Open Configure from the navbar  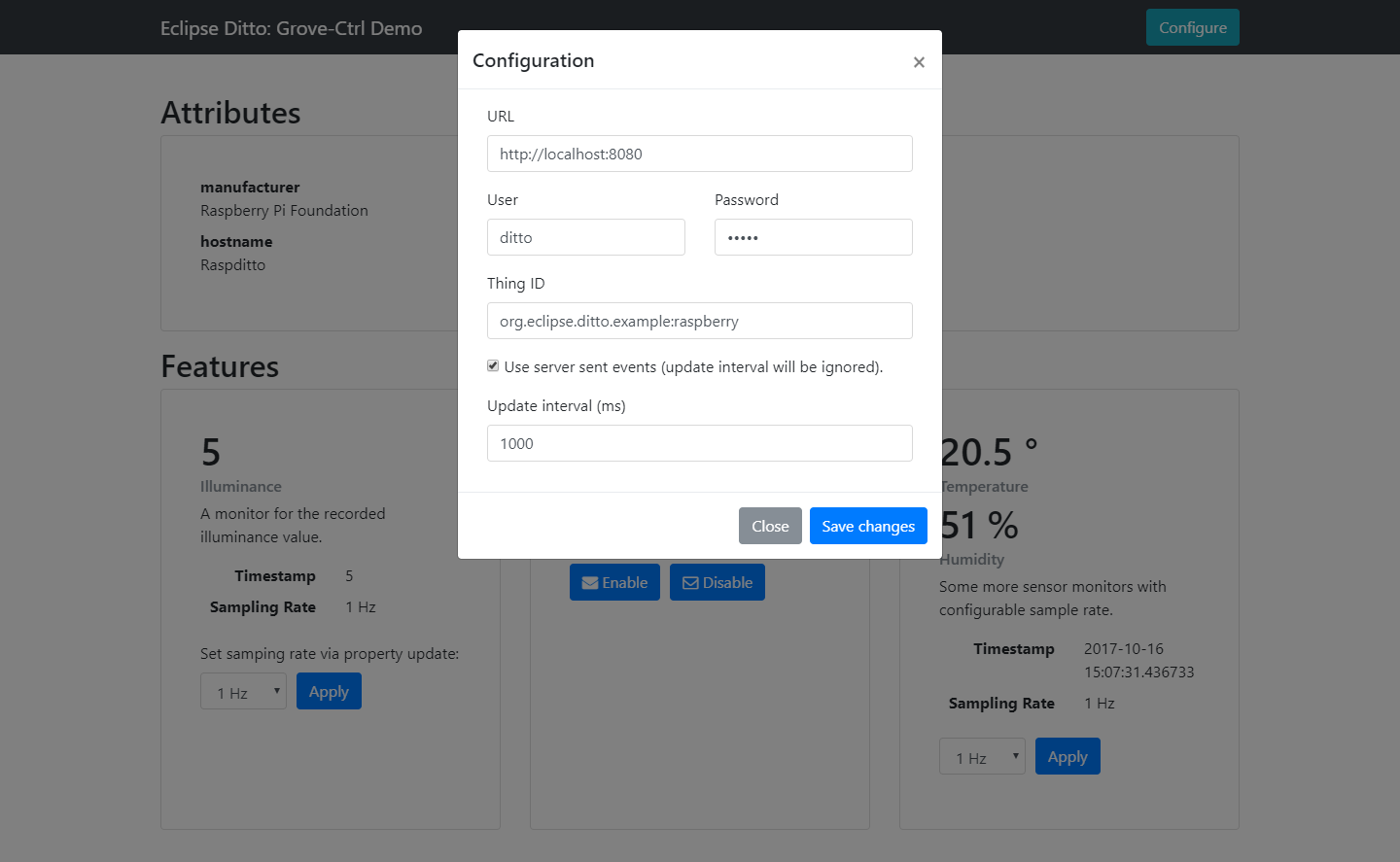[x=1193, y=27]
